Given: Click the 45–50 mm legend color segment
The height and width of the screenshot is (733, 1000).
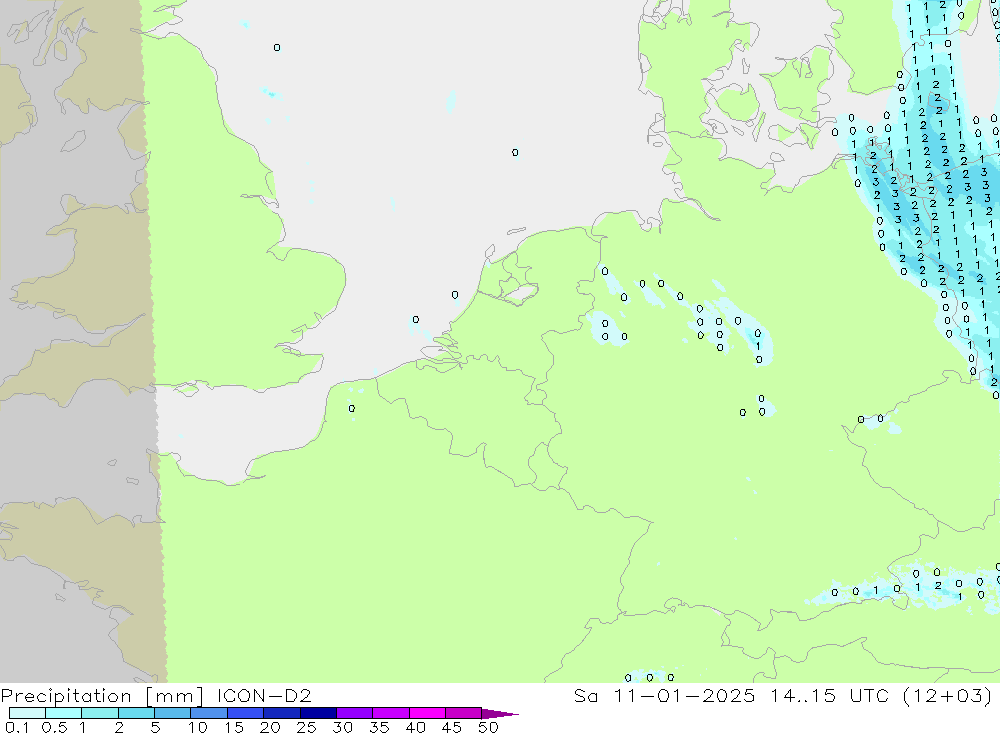Looking at the screenshot, I should pos(464,713).
